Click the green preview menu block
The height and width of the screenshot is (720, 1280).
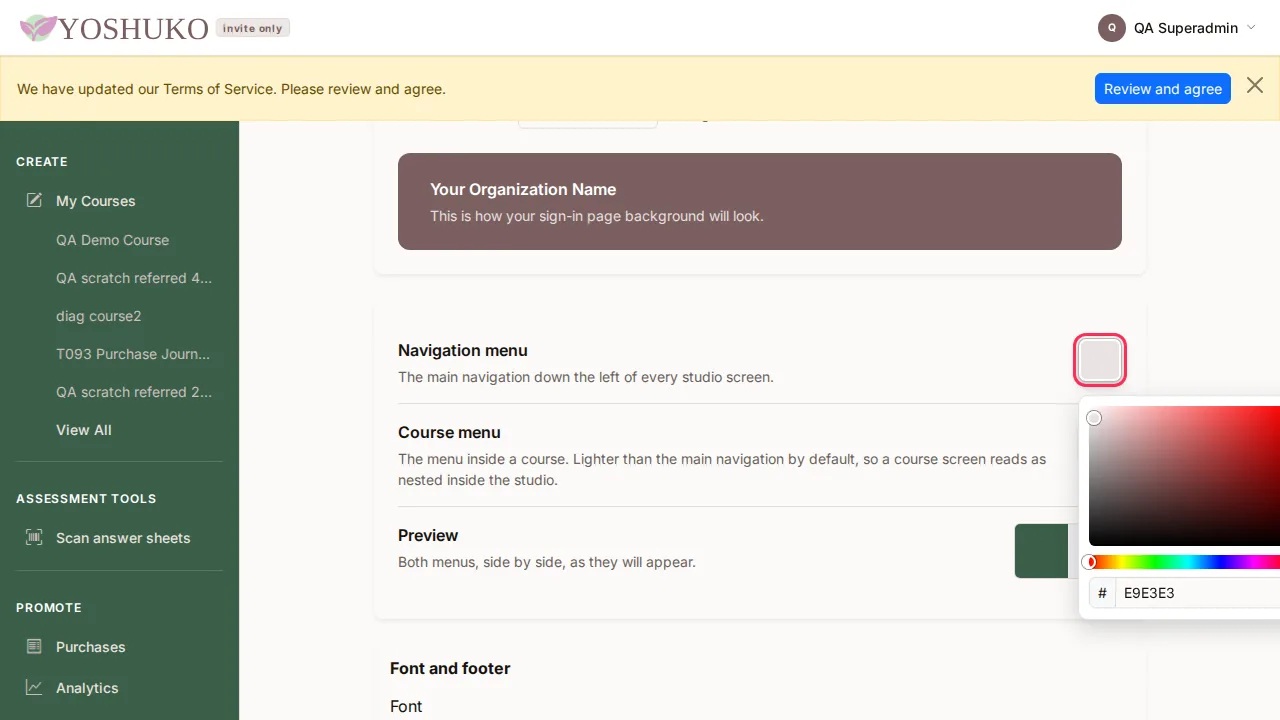click(1041, 551)
